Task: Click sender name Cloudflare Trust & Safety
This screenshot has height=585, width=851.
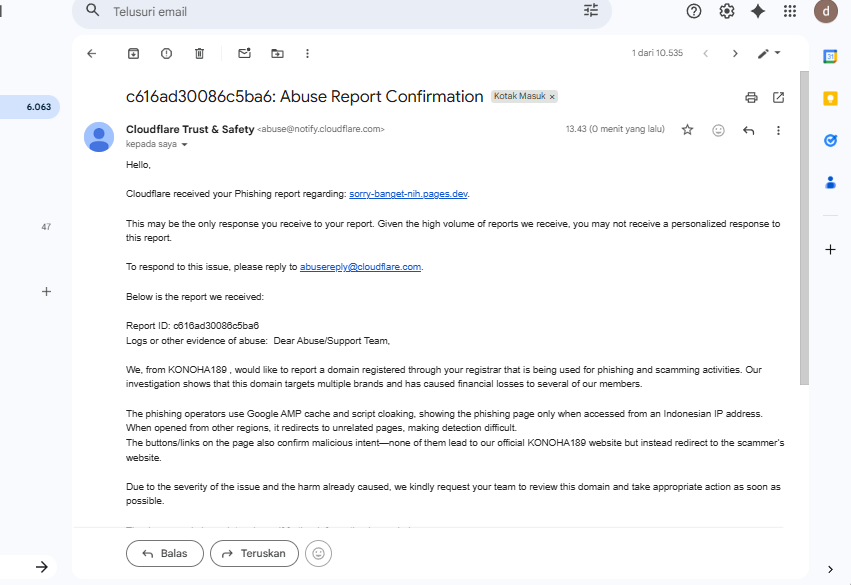Action: [x=190, y=129]
